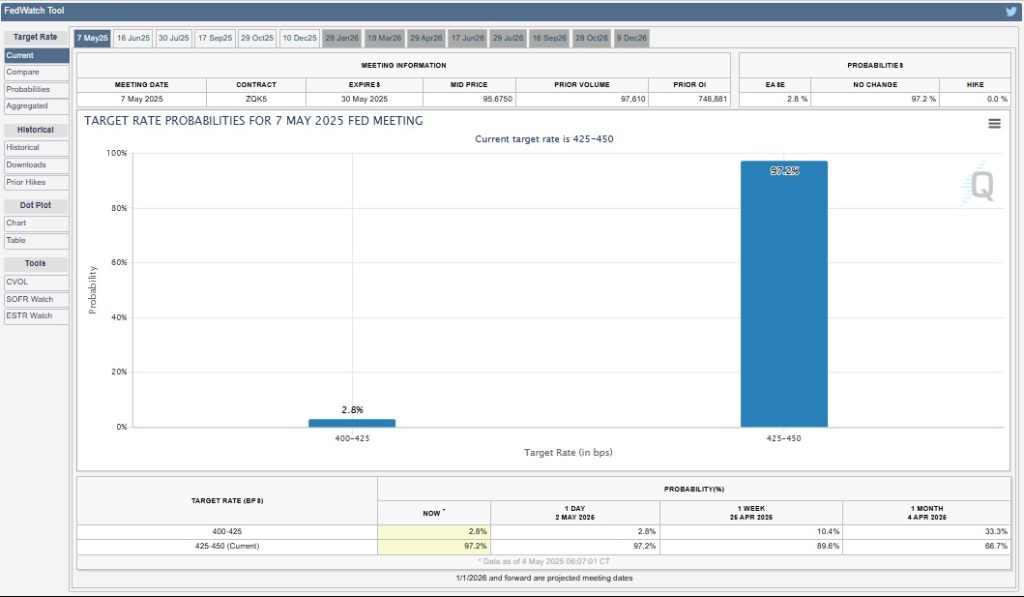Click the Q watermark logo on chart

click(x=982, y=187)
